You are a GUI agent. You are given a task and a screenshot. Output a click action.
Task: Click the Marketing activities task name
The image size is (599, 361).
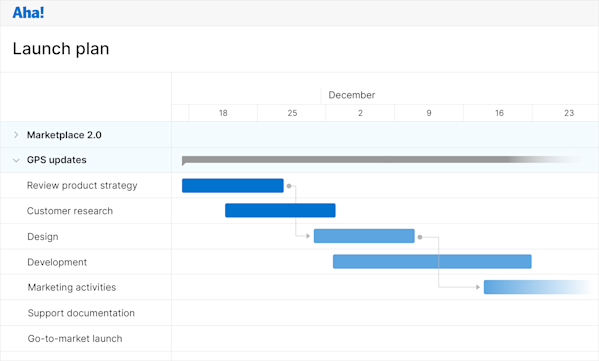coord(71,287)
